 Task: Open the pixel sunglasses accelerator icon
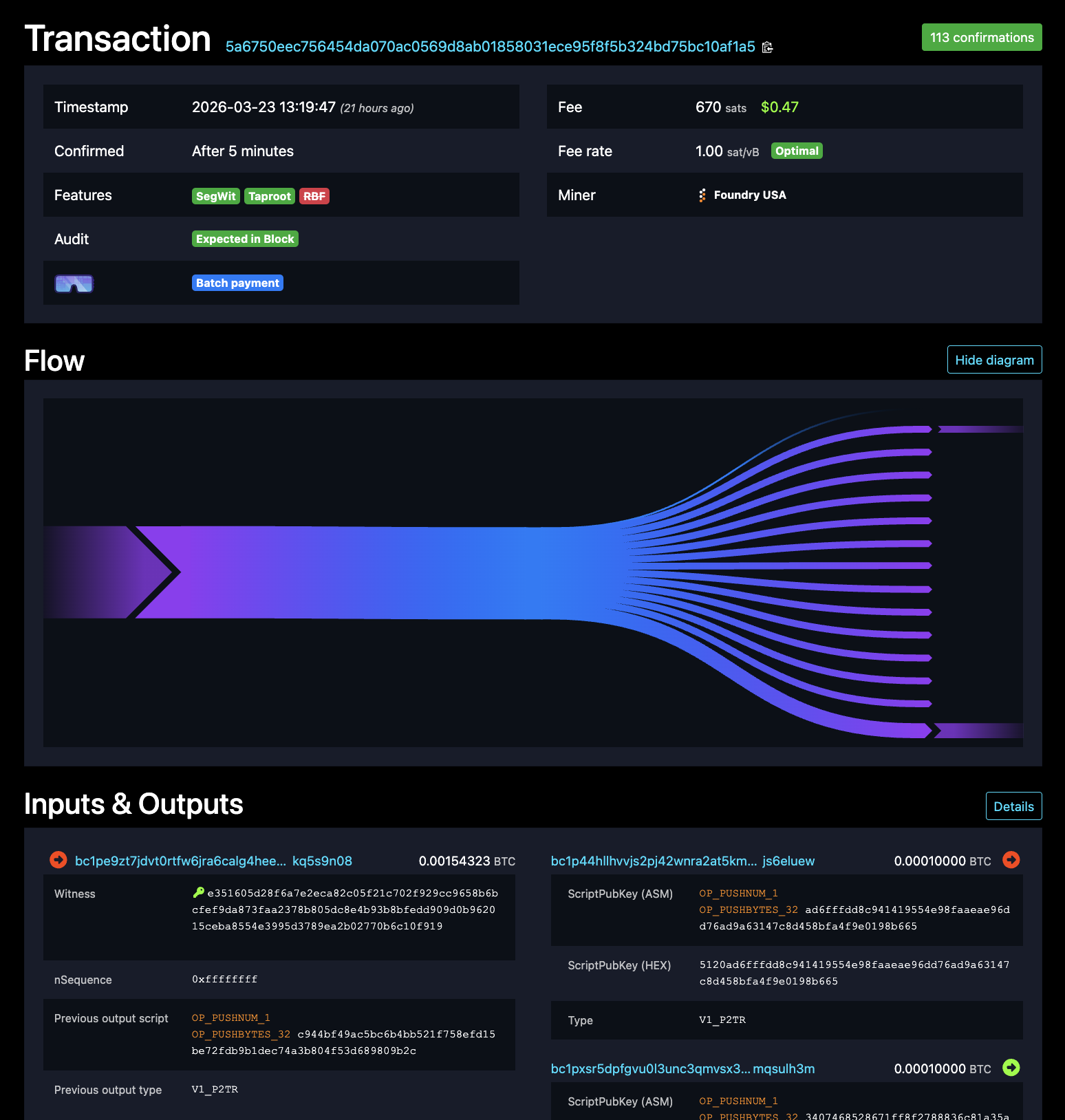point(74,283)
